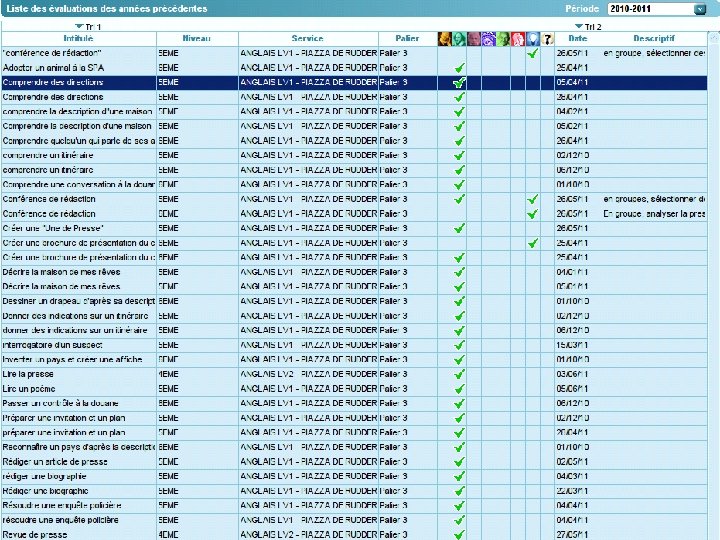The image size is (720, 540).
Task: Click date 15/03/11 in Interrogatoire row
Action: pos(573,345)
